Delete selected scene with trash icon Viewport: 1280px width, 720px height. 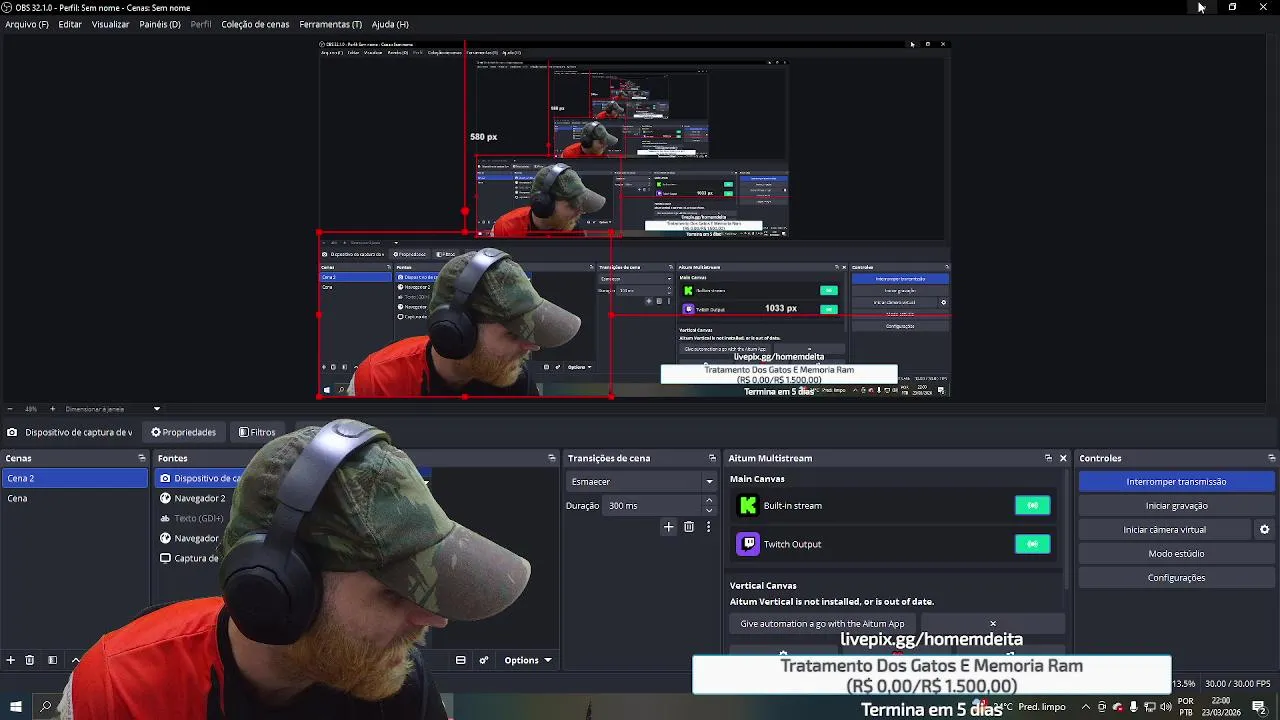coord(30,660)
